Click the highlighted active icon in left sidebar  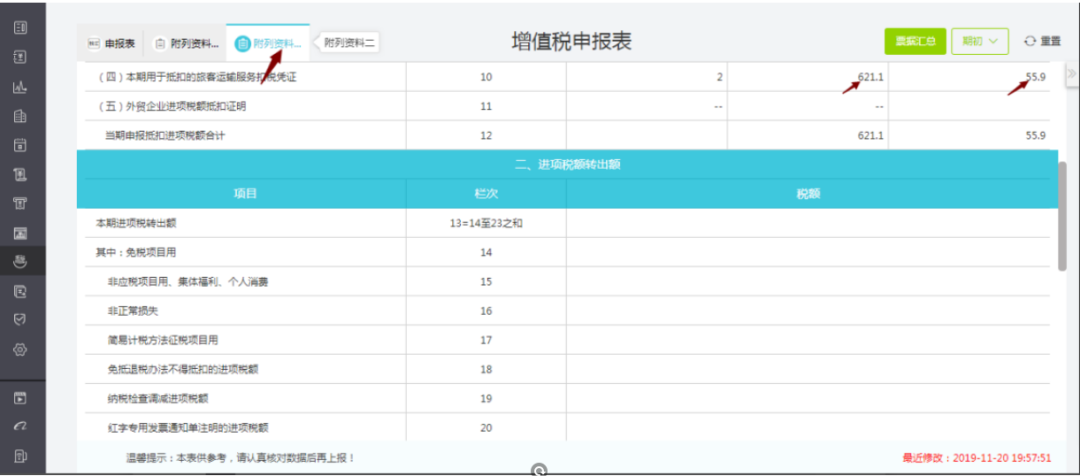[x=20, y=262]
